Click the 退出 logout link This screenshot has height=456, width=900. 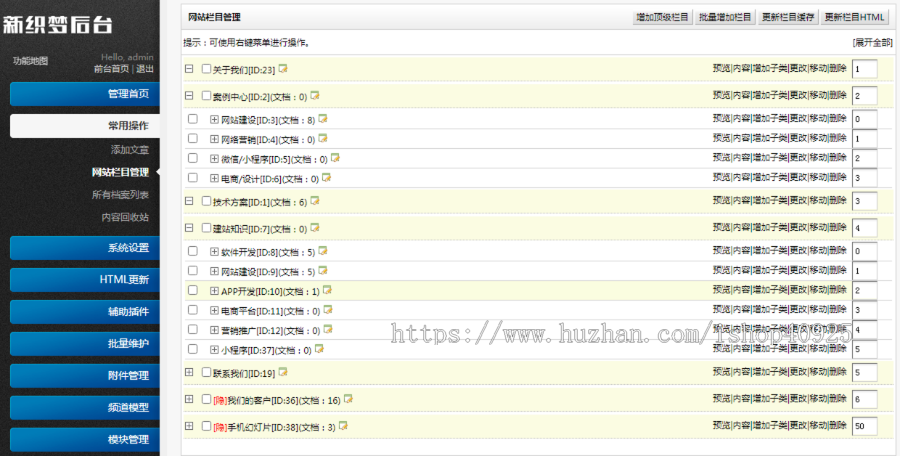(145, 69)
